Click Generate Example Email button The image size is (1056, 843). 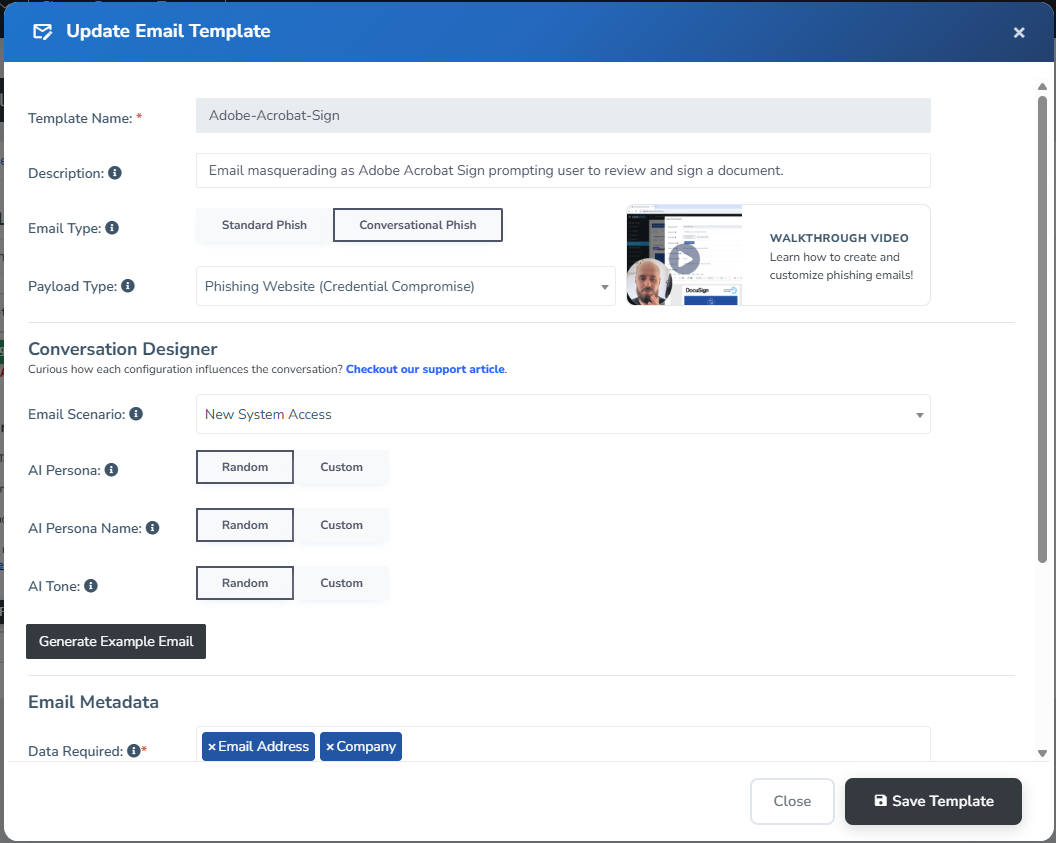(116, 641)
